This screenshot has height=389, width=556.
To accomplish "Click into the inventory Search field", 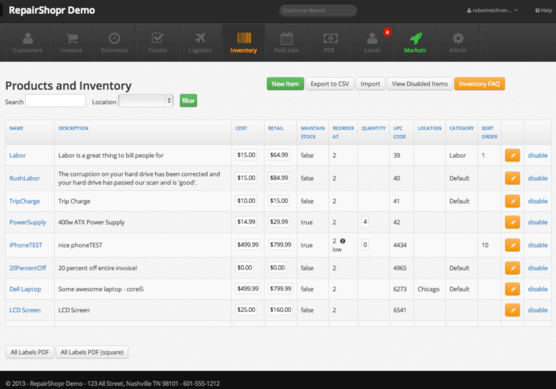I will coord(56,101).
